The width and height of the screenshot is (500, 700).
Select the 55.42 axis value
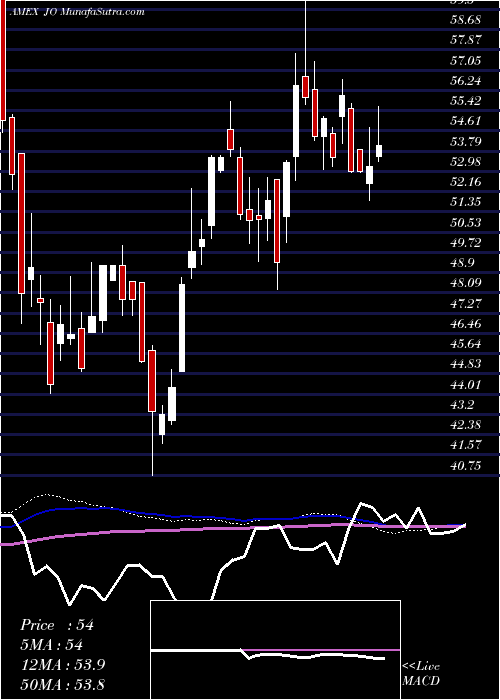[x=466, y=101]
